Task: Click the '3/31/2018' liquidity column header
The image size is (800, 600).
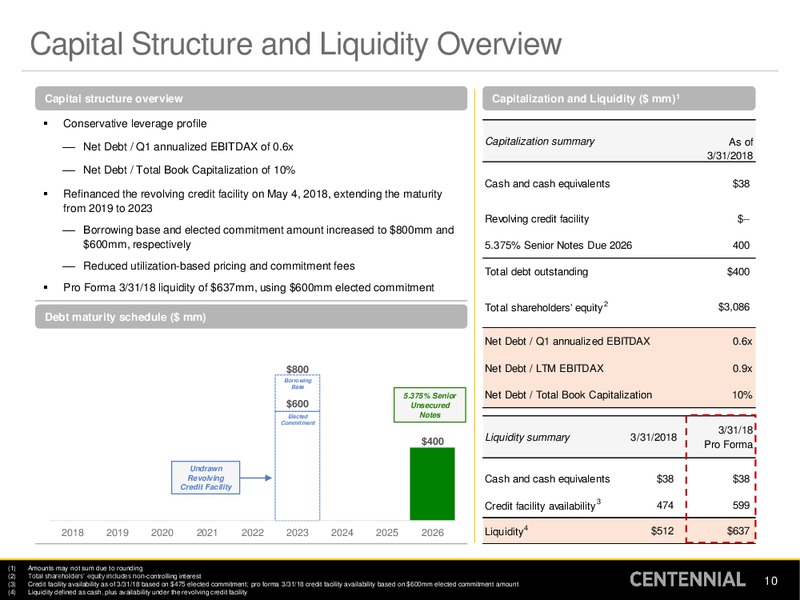Action: pos(654,437)
